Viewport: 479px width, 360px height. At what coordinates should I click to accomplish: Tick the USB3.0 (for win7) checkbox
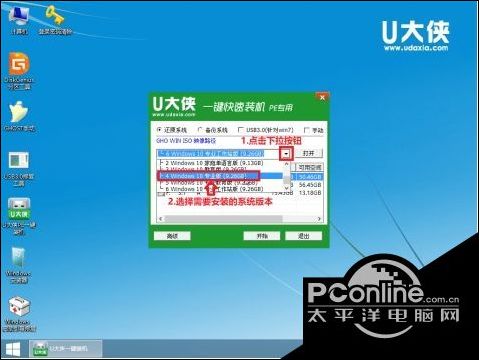click(x=241, y=130)
